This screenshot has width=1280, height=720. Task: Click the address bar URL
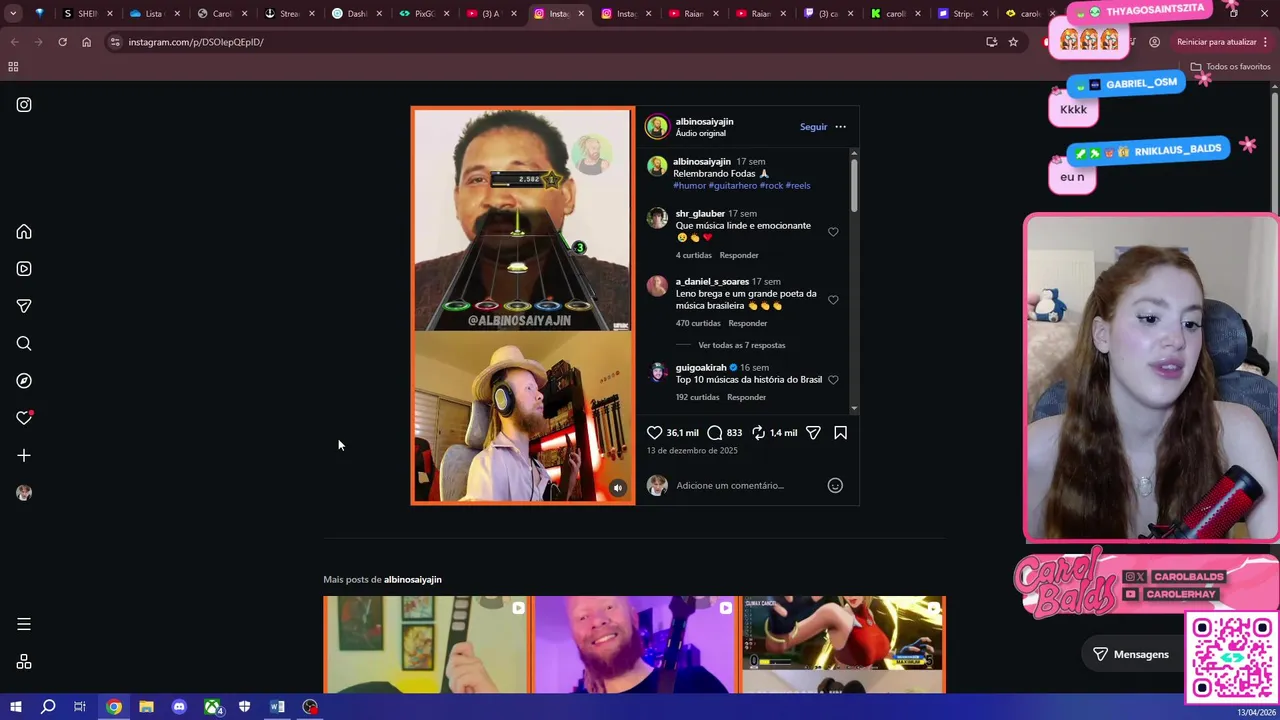(196, 42)
